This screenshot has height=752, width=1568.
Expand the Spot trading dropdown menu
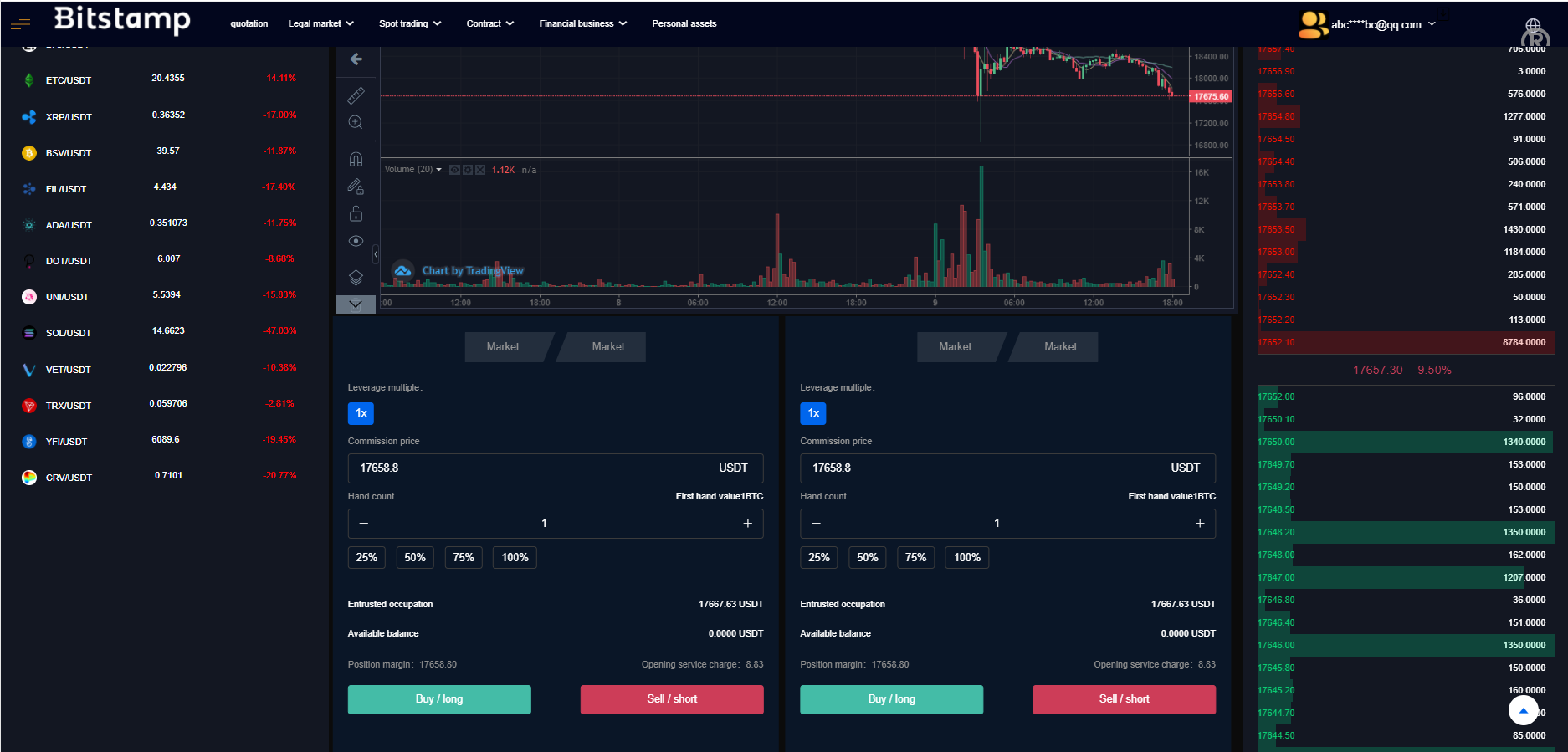(x=409, y=23)
